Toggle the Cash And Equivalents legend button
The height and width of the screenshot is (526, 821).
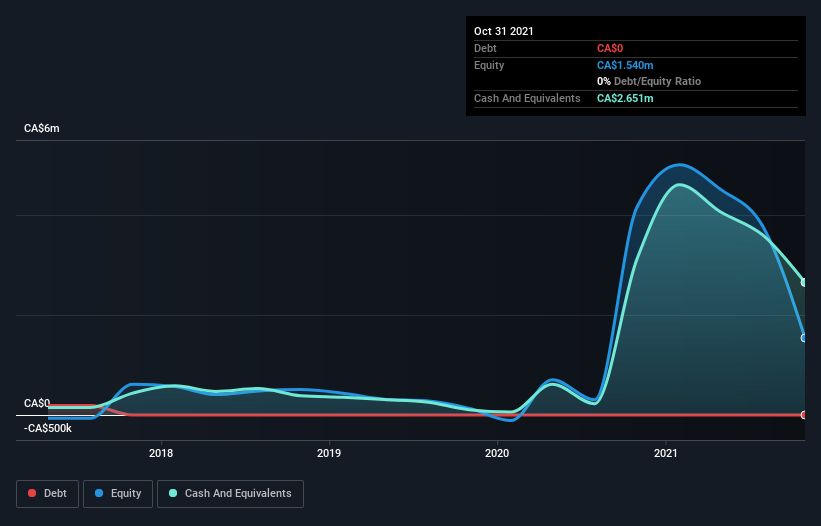[230, 494]
